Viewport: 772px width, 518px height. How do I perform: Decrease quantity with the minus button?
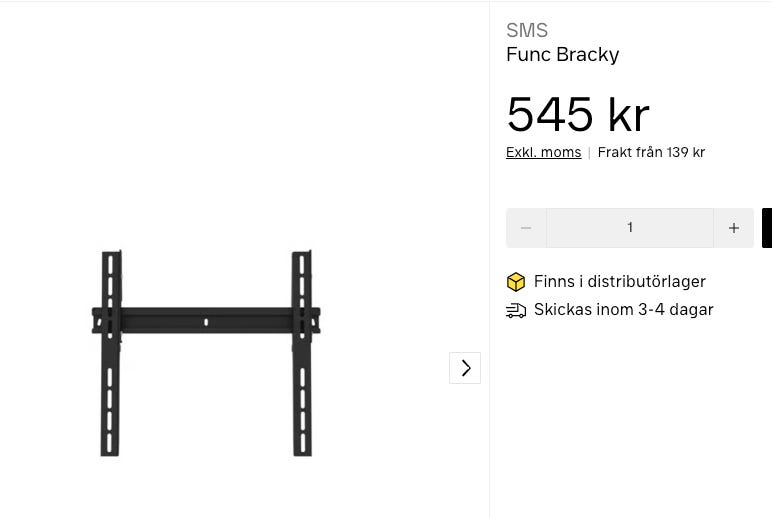click(526, 228)
